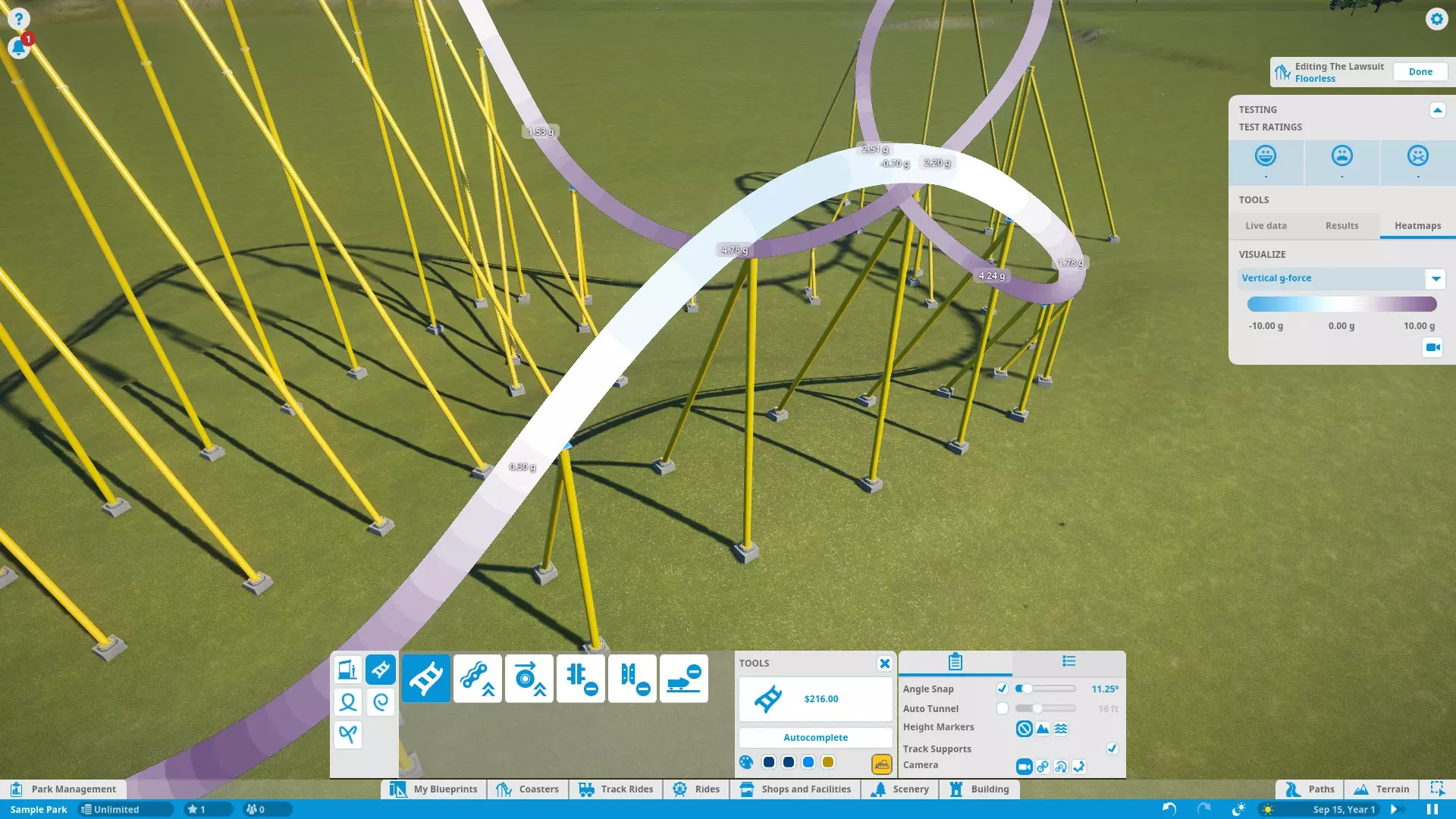Toggle the Angle Snap checkbox

click(1002, 689)
